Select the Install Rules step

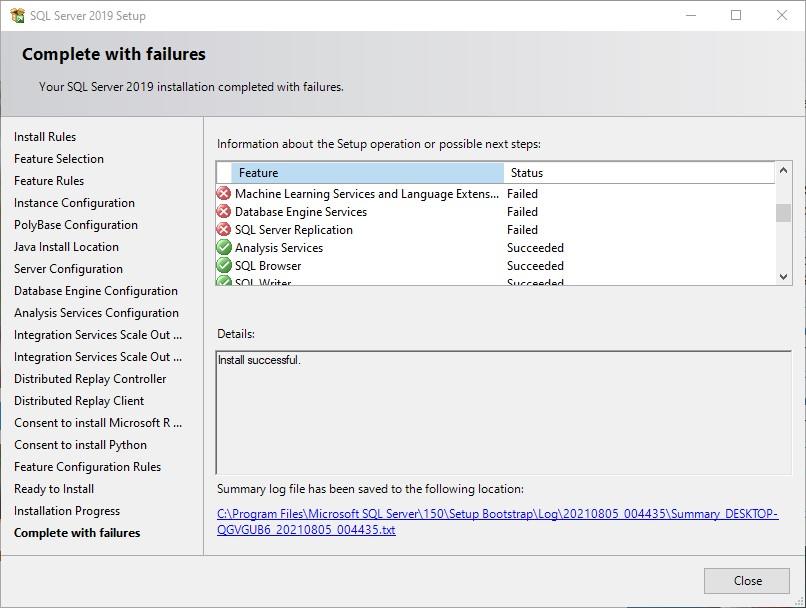[x=45, y=137]
